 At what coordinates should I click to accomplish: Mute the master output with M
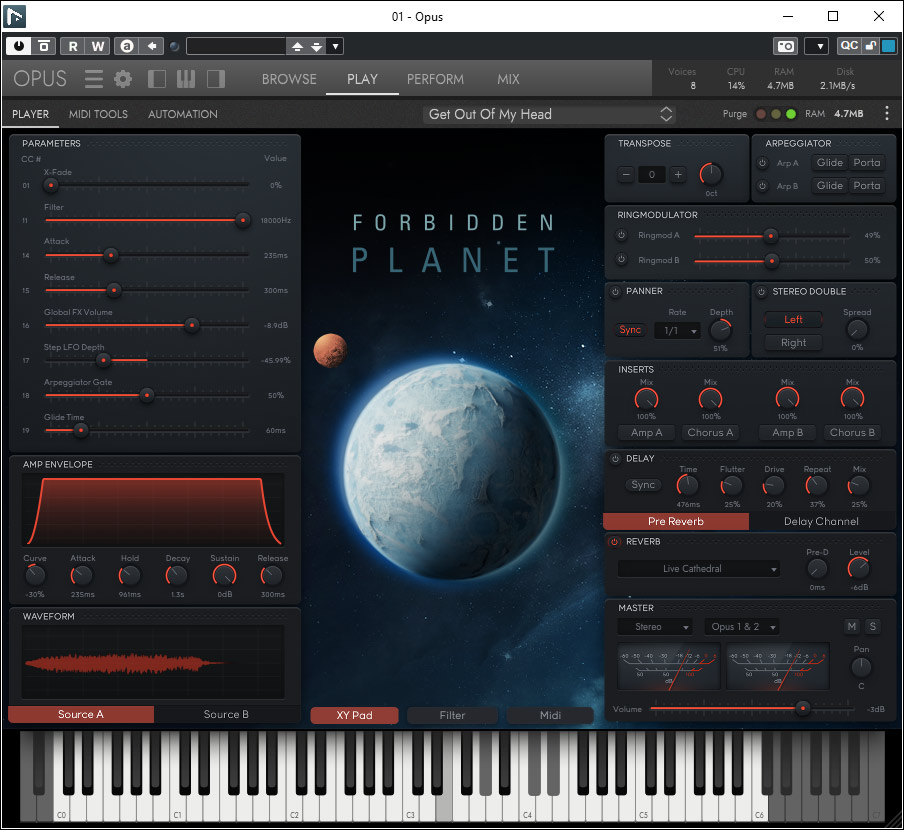852,626
